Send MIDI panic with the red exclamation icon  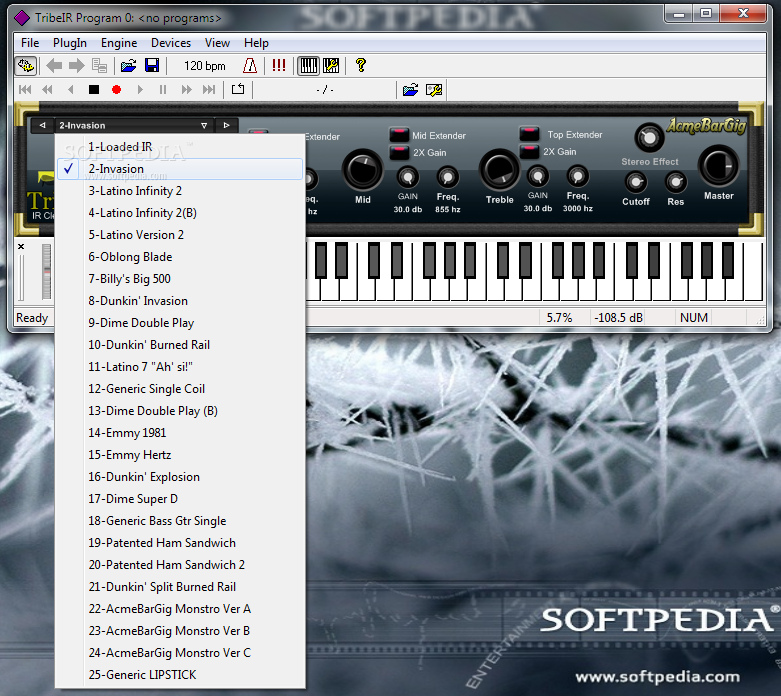[279, 65]
